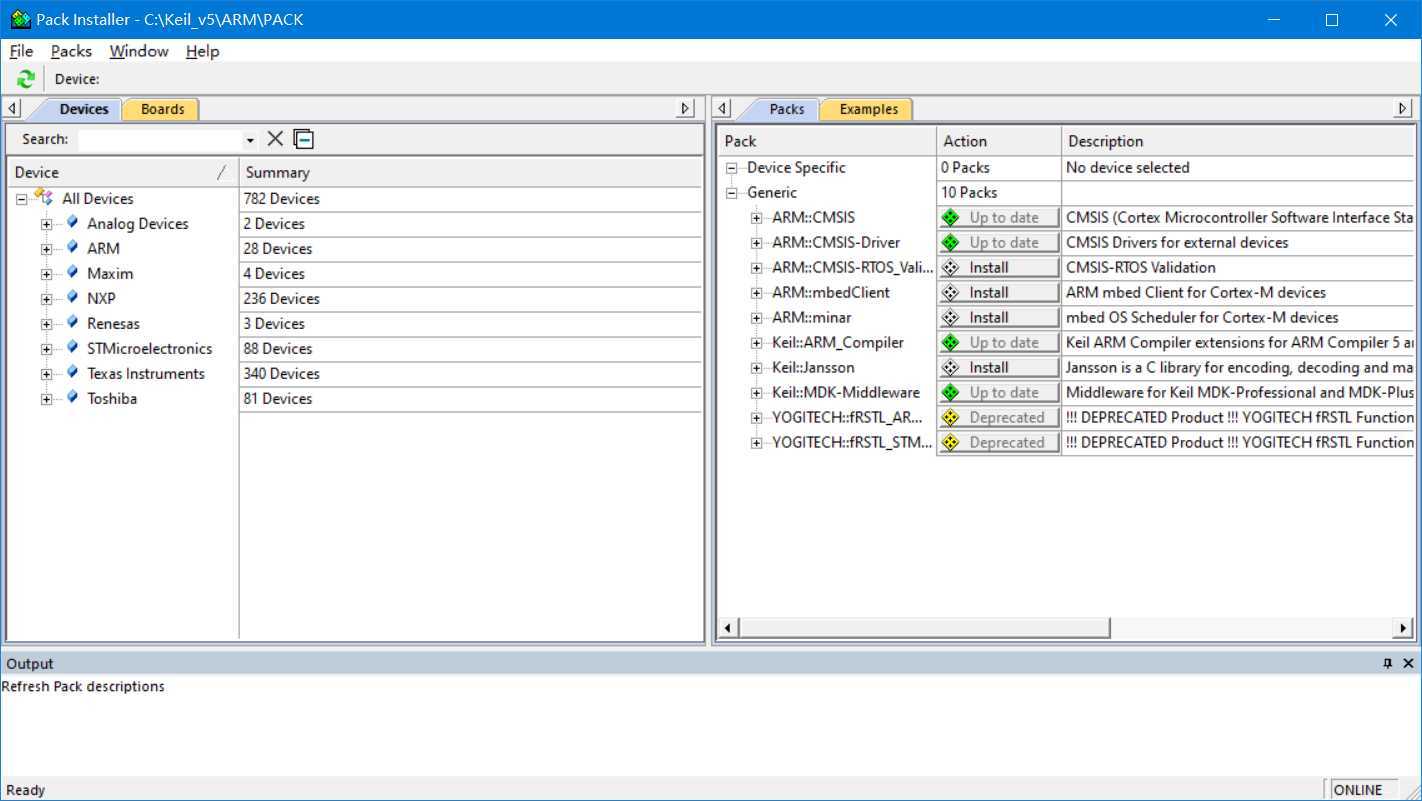Click the STMicroelectronics vendor icon
The width and height of the screenshot is (1422, 801).
[72, 348]
